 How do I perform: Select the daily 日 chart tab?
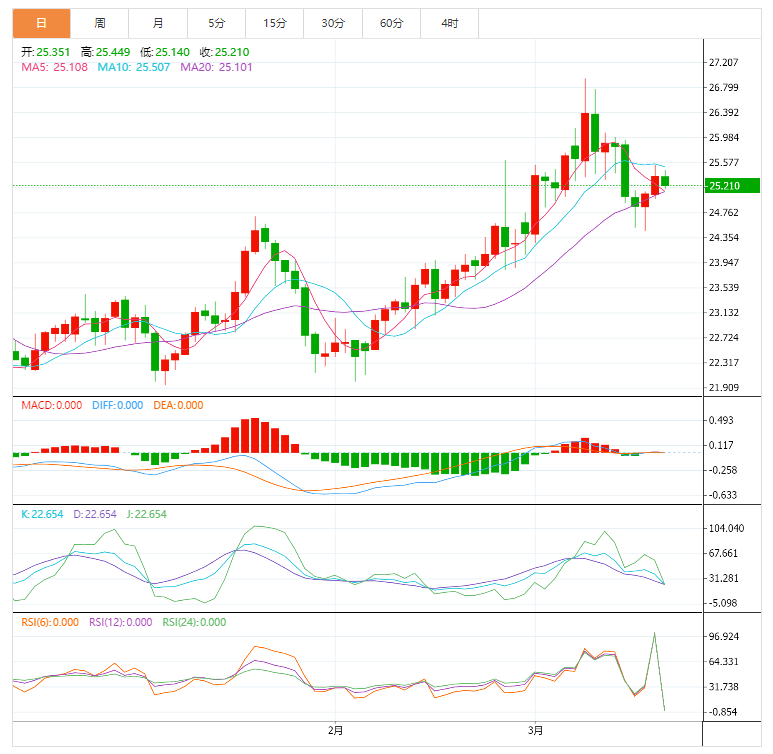42,23
